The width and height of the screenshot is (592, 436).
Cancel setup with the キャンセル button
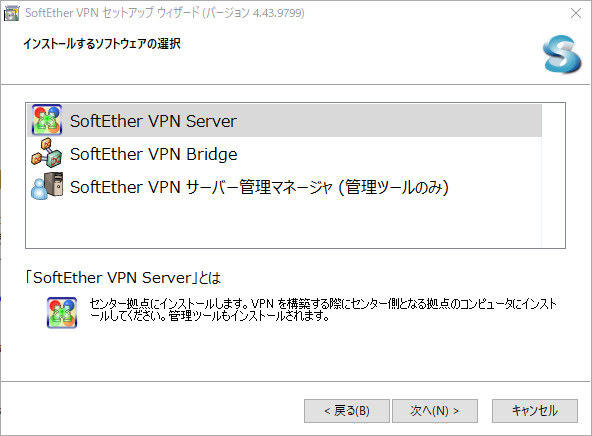point(535,411)
